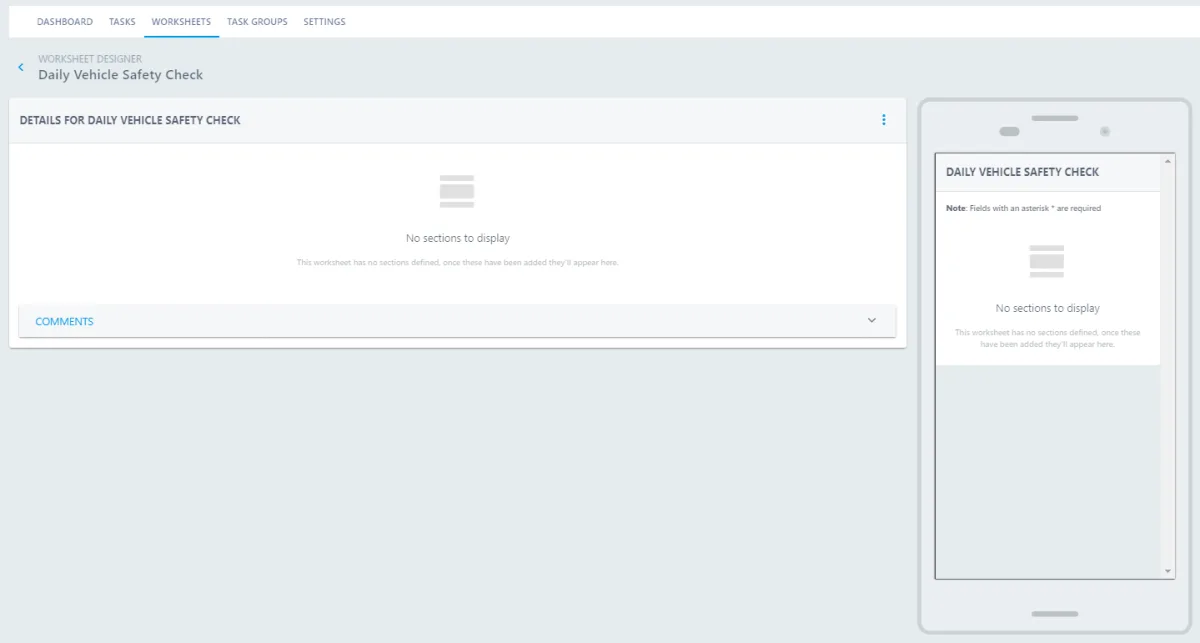Click the phone preview scrollbar up arrow
Viewport: 1200px width, 643px height.
1169,160
